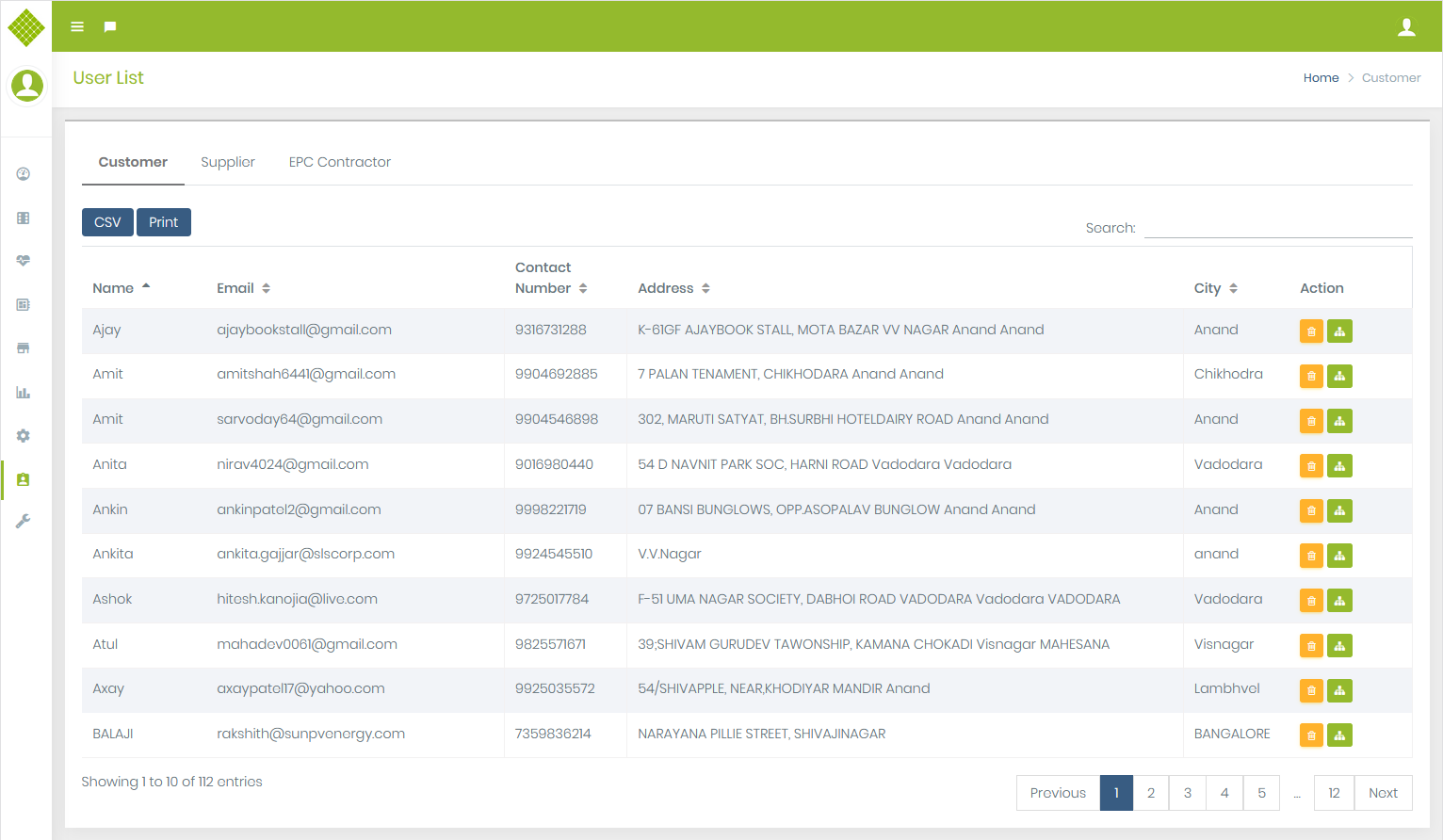
Task: Toggle the Name column sort order
Action: coord(145,285)
